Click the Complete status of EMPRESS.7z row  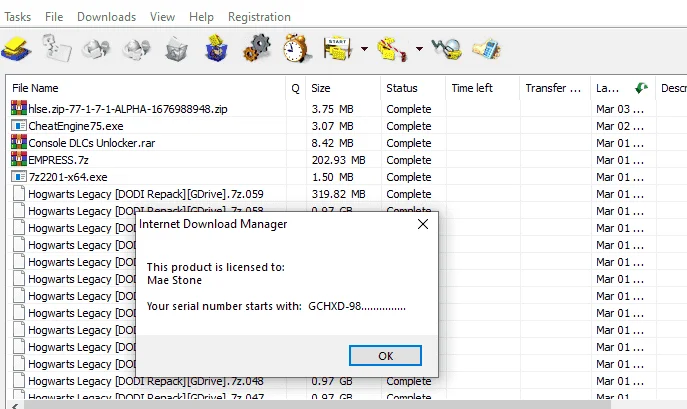[x=409, y=160]
